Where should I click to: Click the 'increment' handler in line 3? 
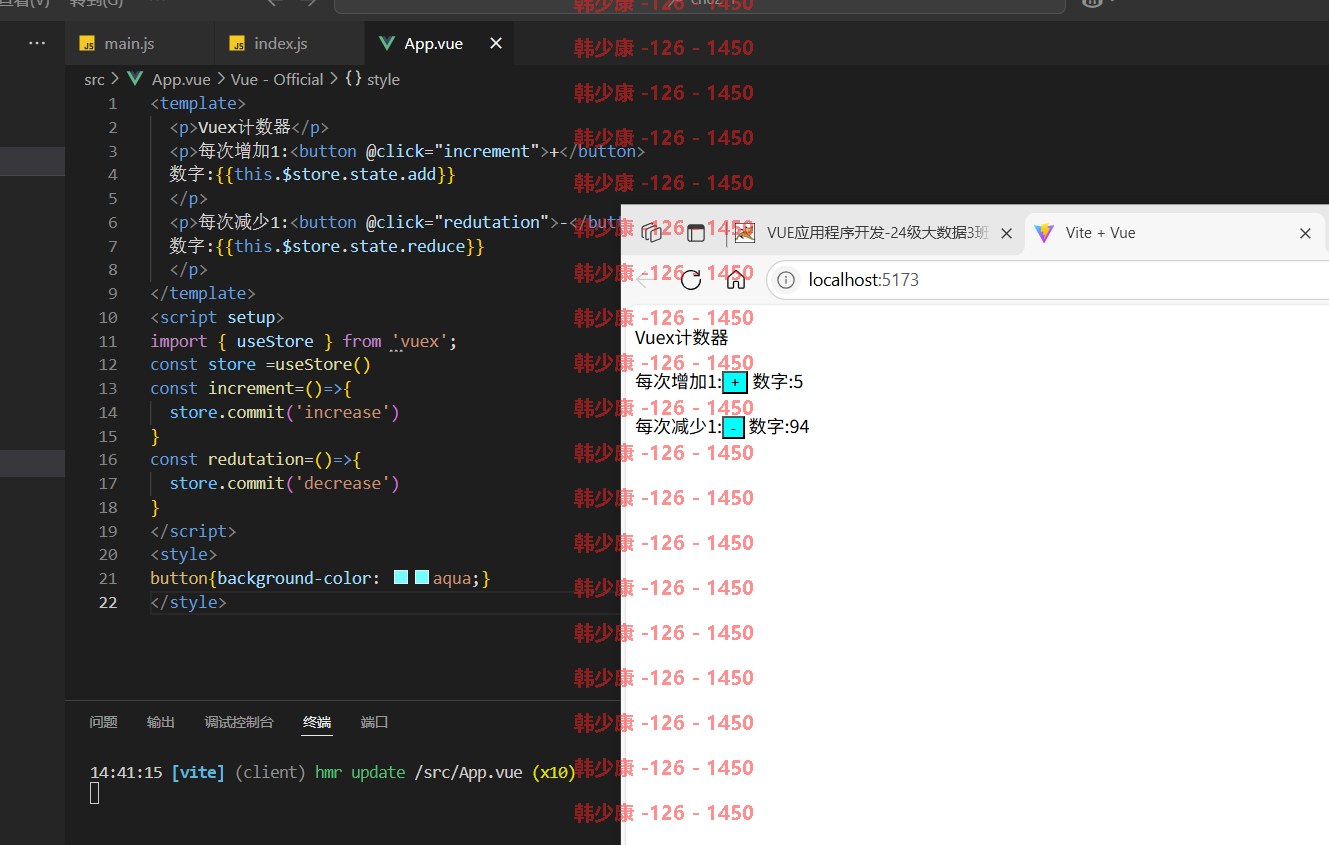[487, 151]
